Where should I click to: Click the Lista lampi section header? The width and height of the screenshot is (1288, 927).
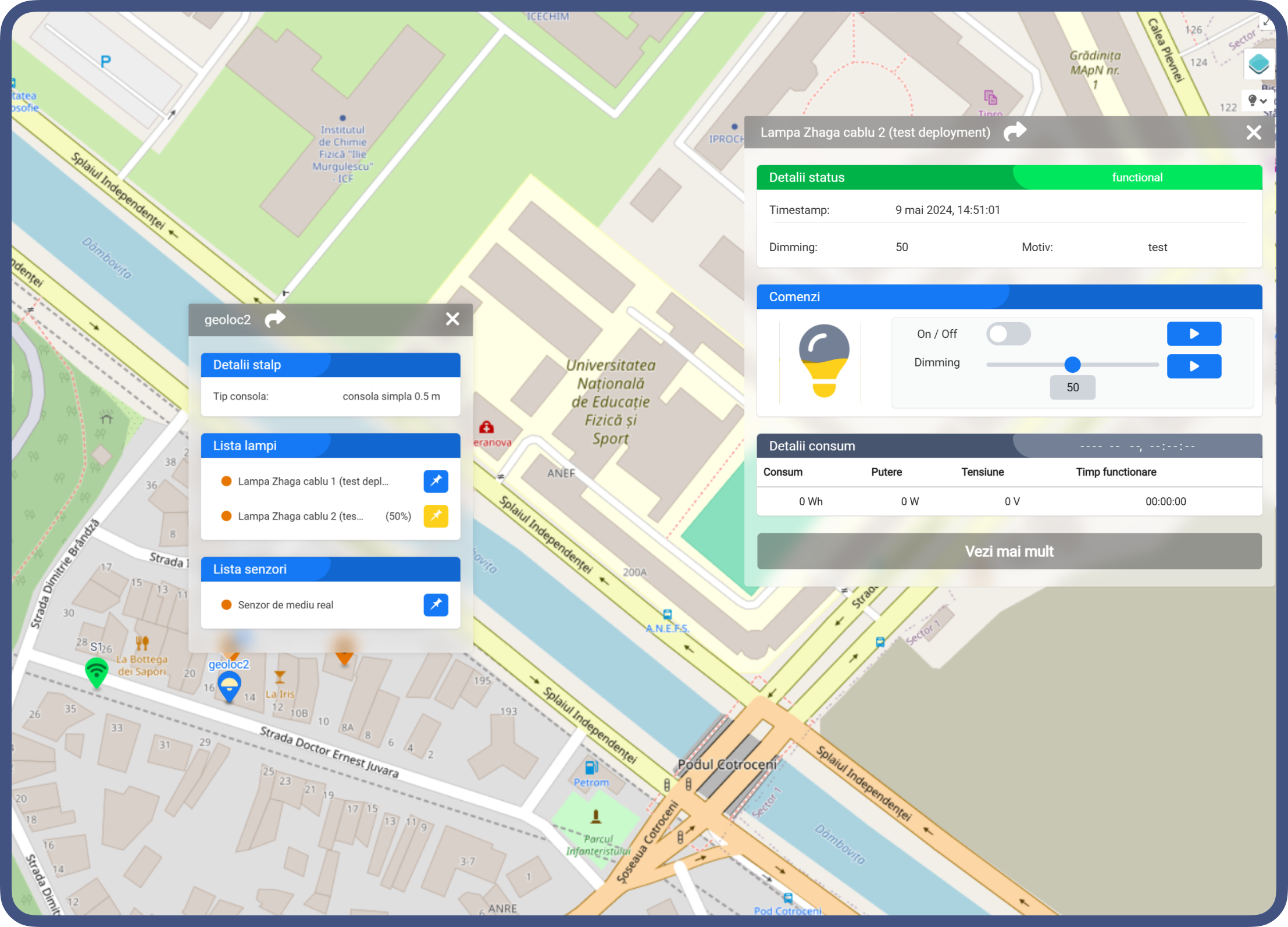pyautogui.click(x=330, y=445)
